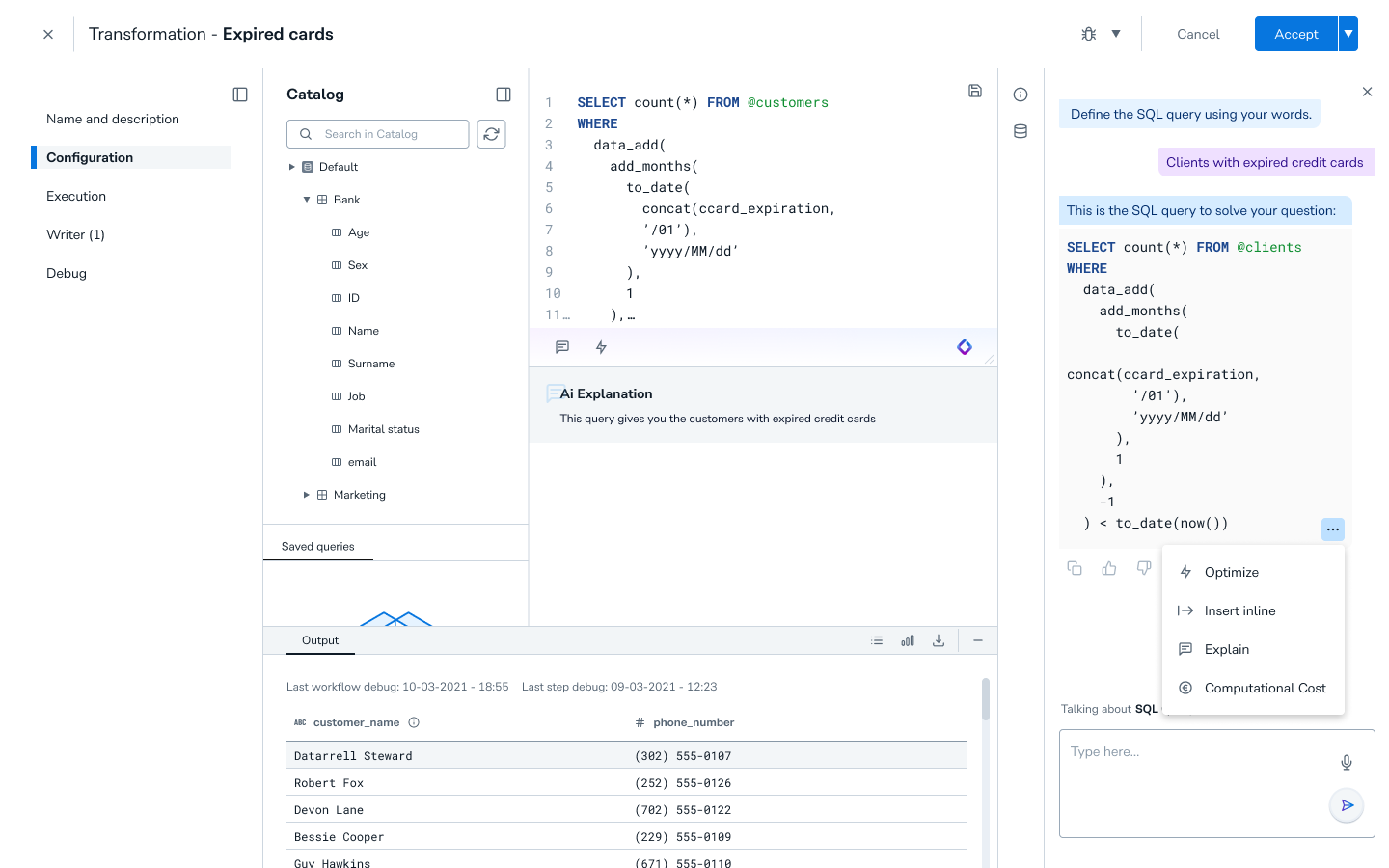
Task: Click the thumbs down feedback icon
Action: (1144, 568)
